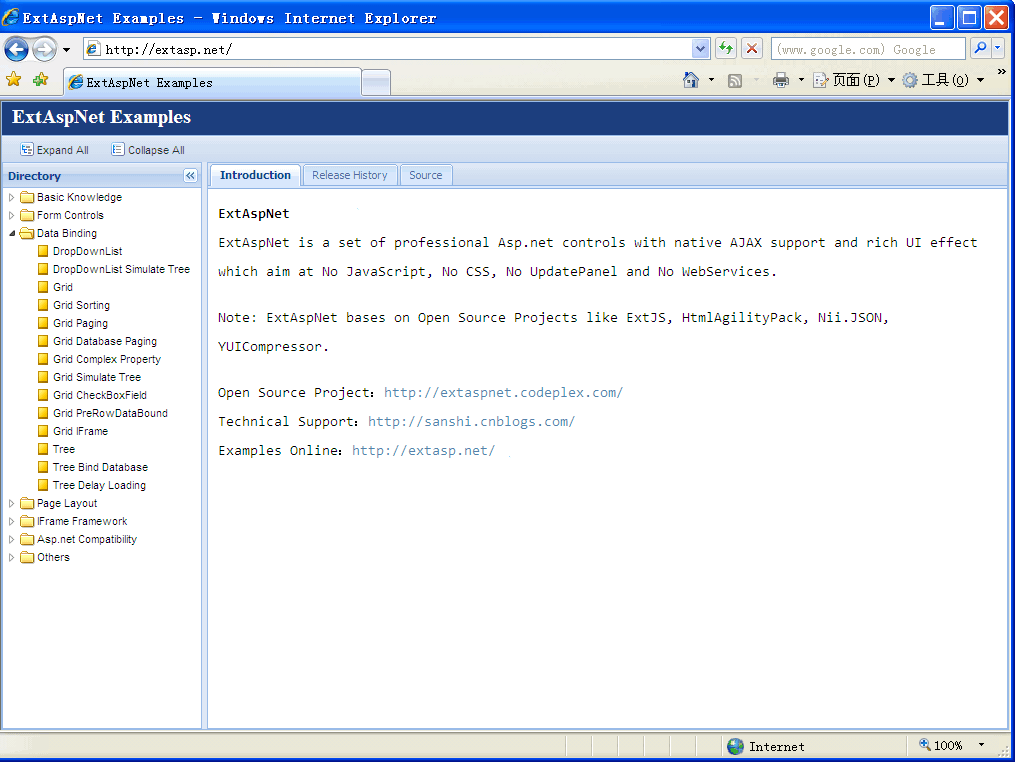The width and height of the screenshot is (1015, 762).
Task: Open the Grid Paging example
Action: [80, 323]
